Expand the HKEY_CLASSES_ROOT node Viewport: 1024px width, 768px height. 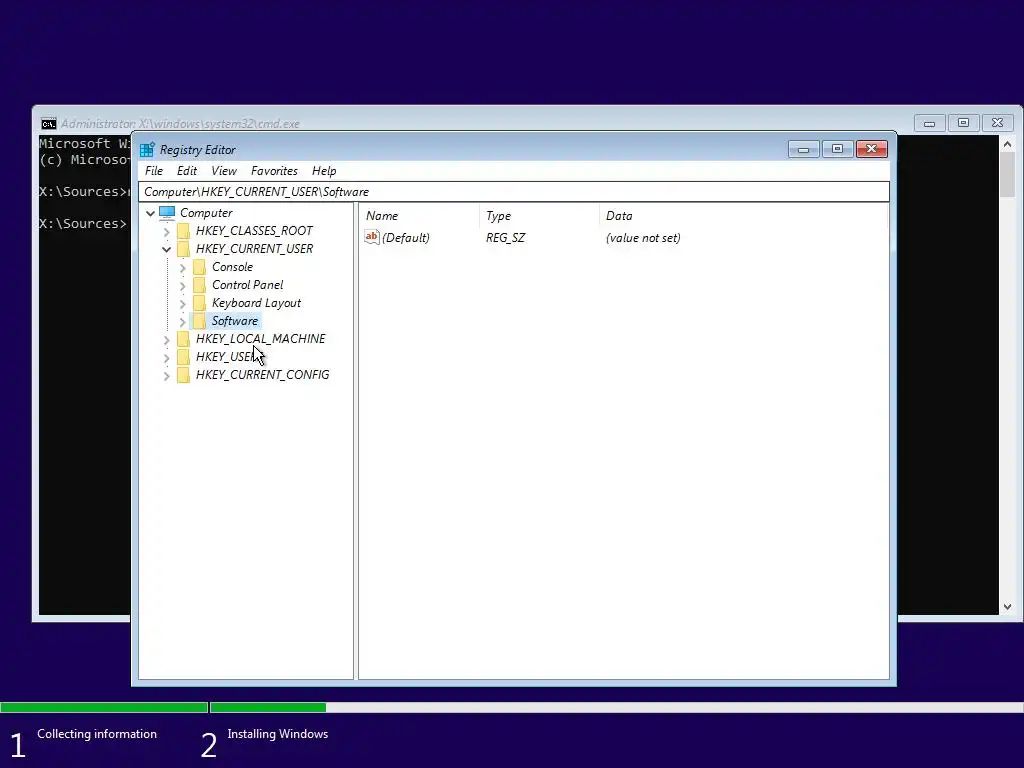[x=167, y=231]
